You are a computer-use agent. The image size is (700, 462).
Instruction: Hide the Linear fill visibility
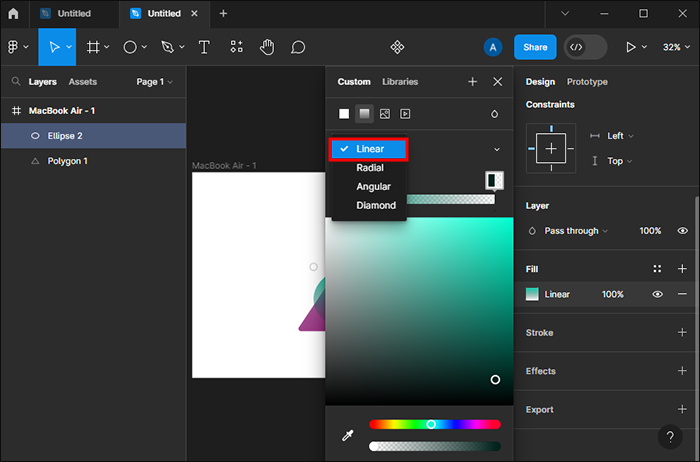pyautogui.click(x=658, y=294)
